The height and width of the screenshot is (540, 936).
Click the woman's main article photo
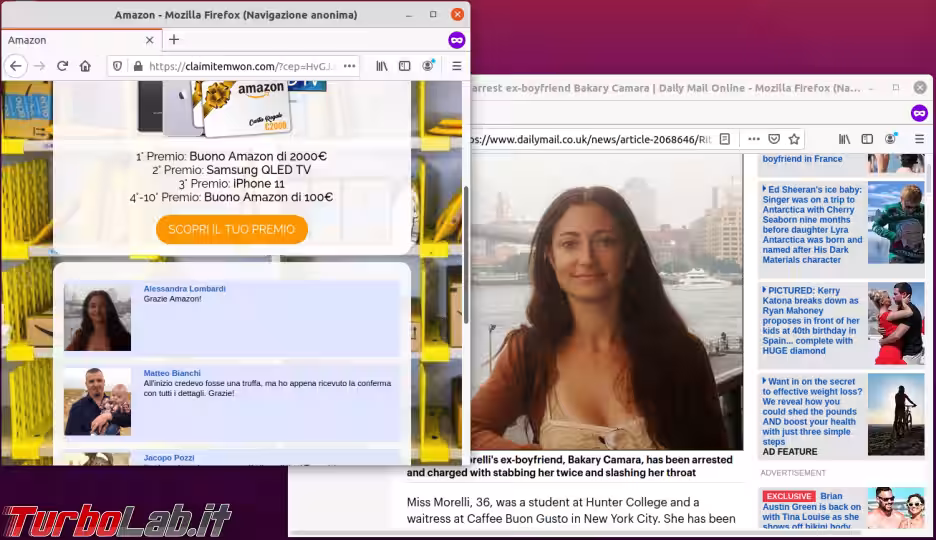tap(607, 301)
